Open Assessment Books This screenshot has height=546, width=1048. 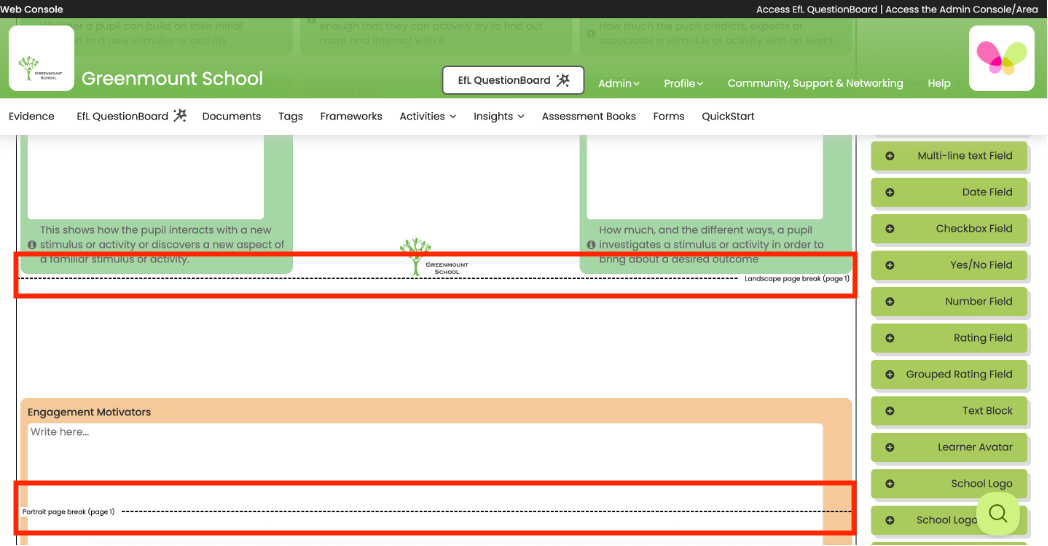click(588, 116)
